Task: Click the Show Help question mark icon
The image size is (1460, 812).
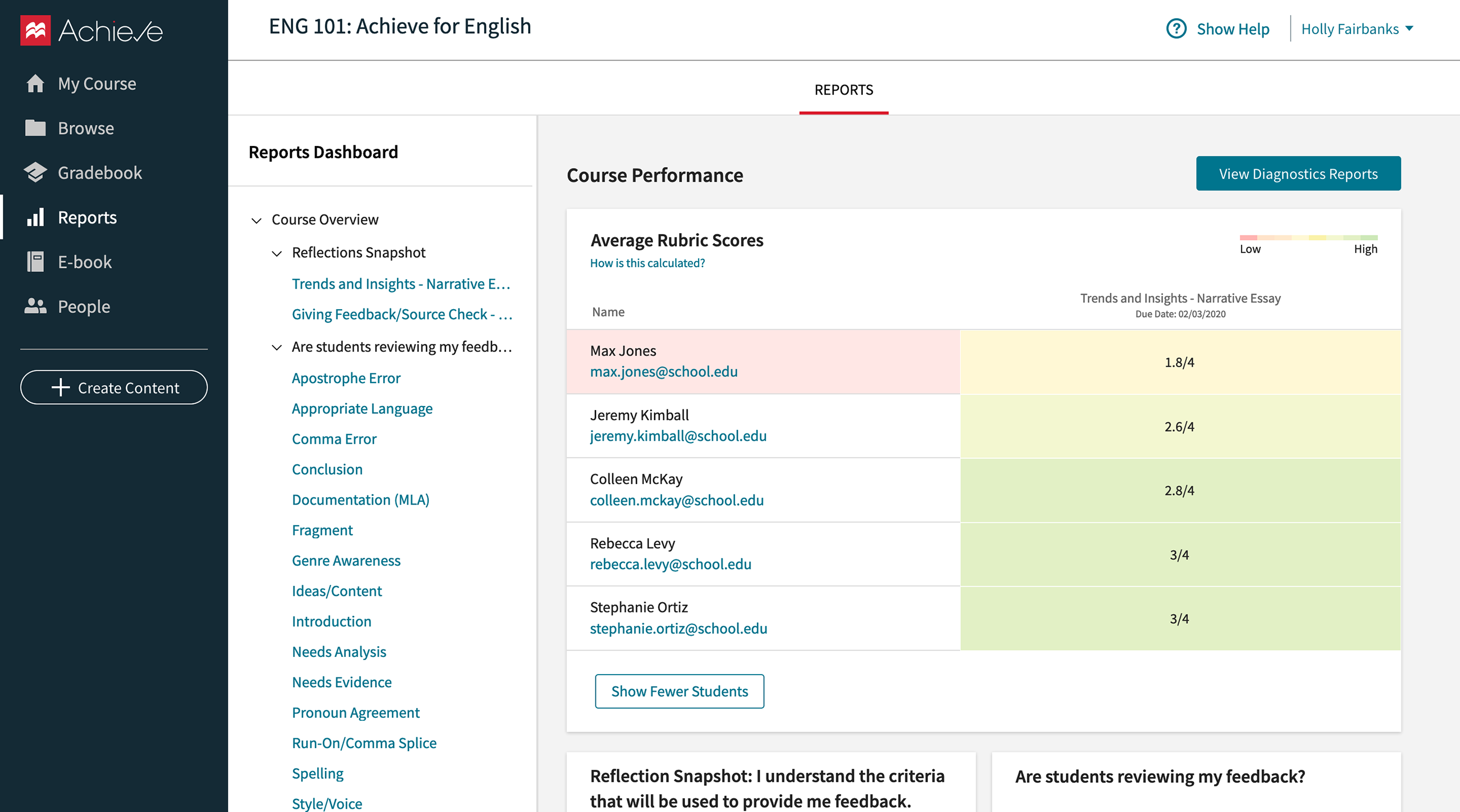Action: coord(1176,29)
